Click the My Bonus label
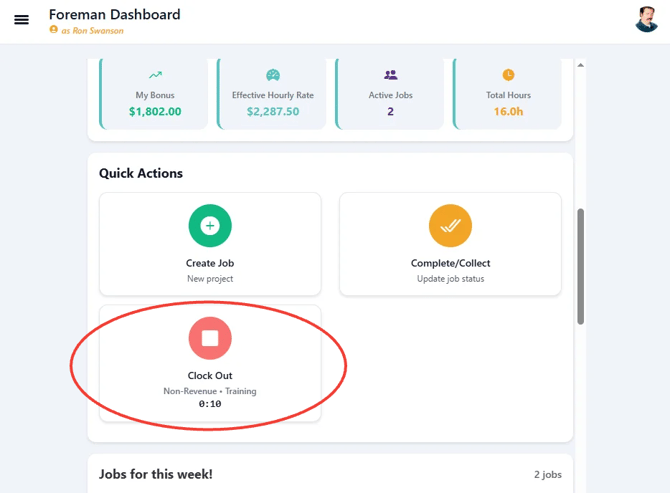This screenshot has width=670, height=493. coord(155,95)
